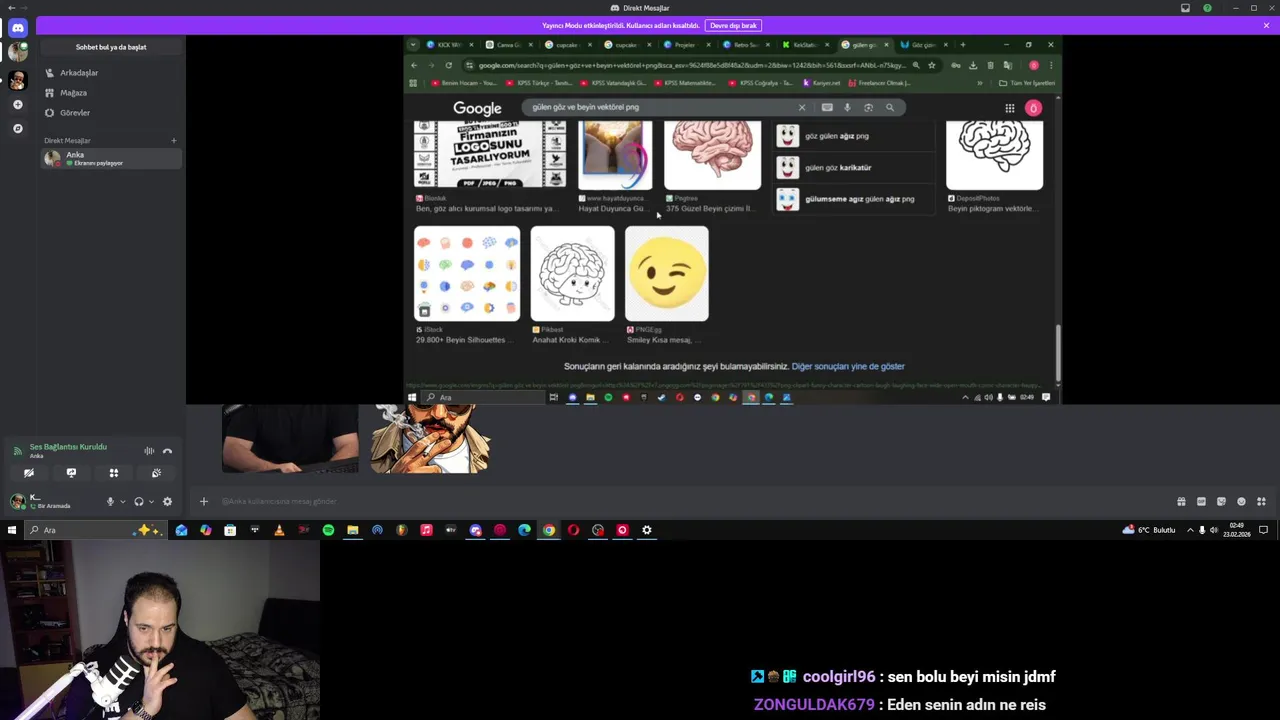Open Görevler quests page
Image resolution: width=1280 pixels, height=720 pixels.
pos(110,113)
